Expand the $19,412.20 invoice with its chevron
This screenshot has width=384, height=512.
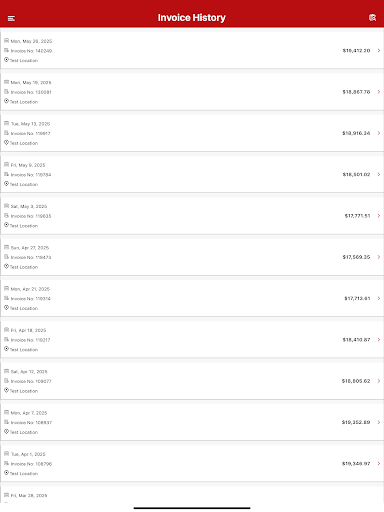tap(379, 50)
